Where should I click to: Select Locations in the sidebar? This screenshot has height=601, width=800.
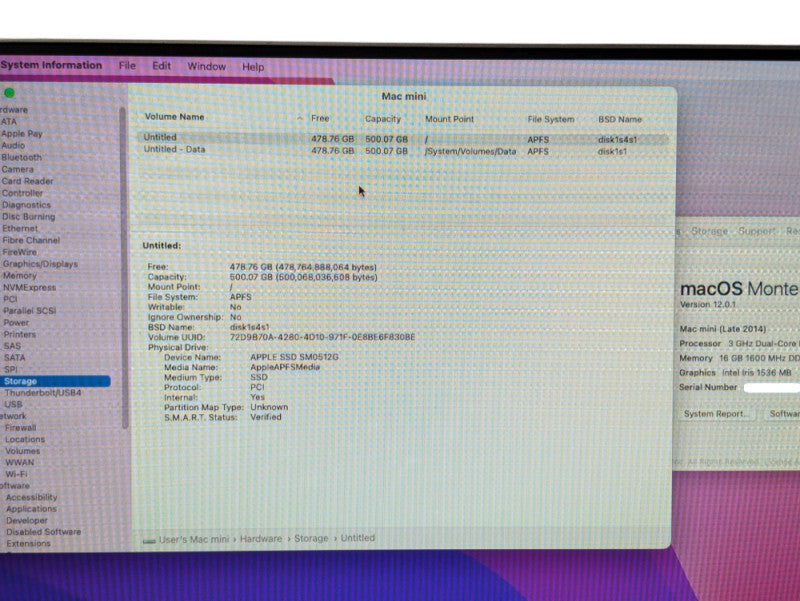25,439
